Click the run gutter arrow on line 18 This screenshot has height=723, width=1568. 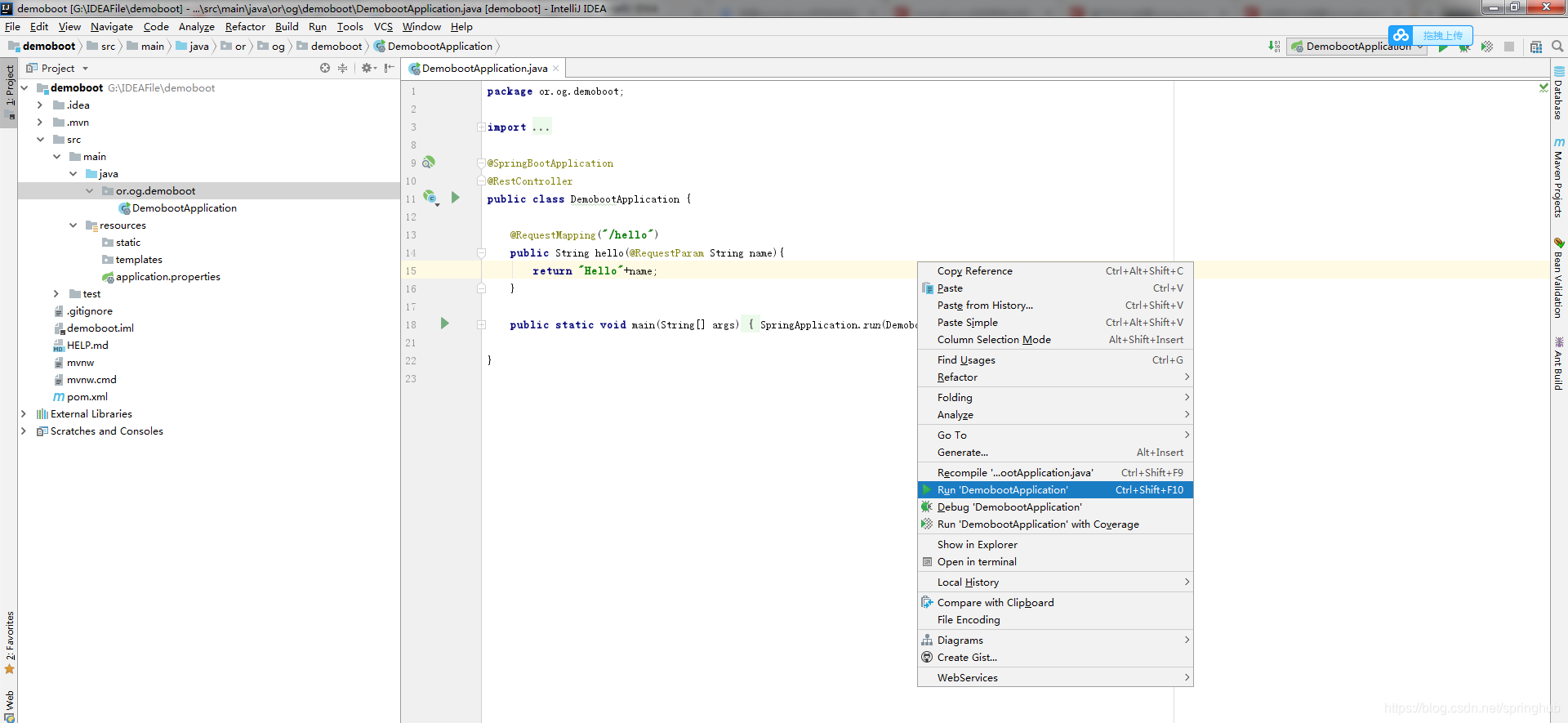click(x=445, y=324)
